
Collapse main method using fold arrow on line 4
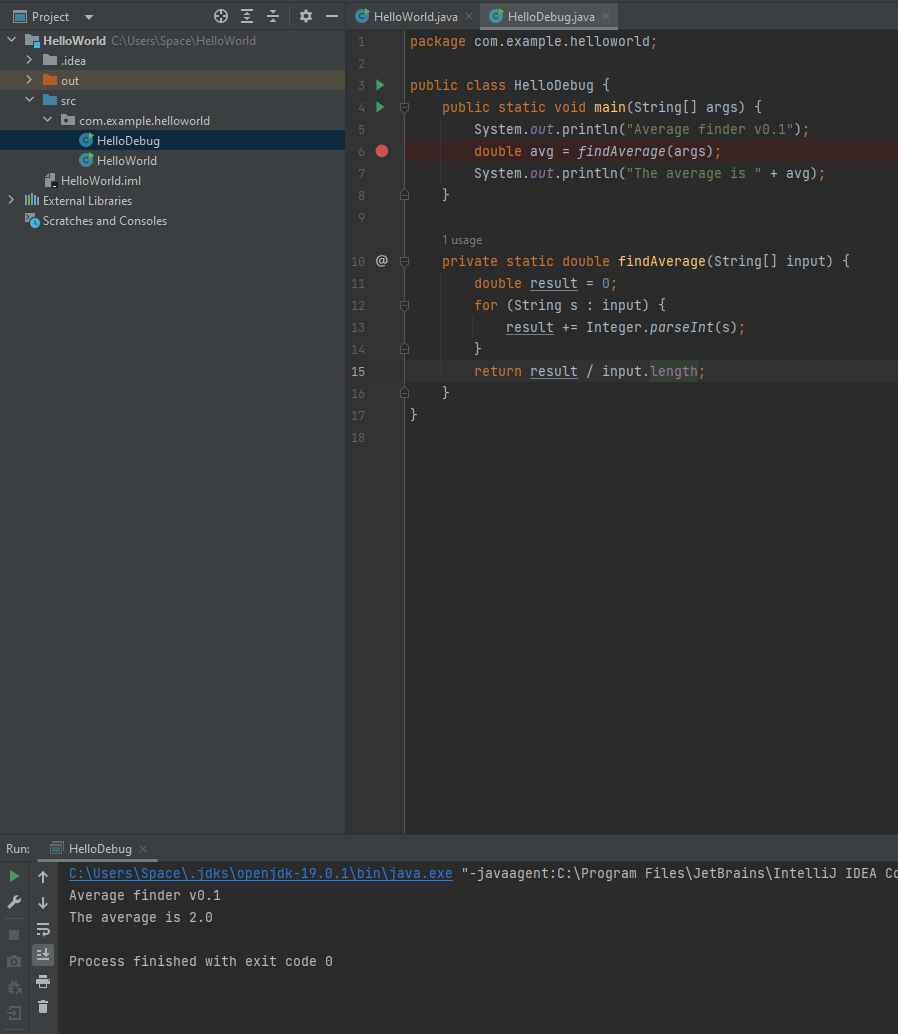404,107
